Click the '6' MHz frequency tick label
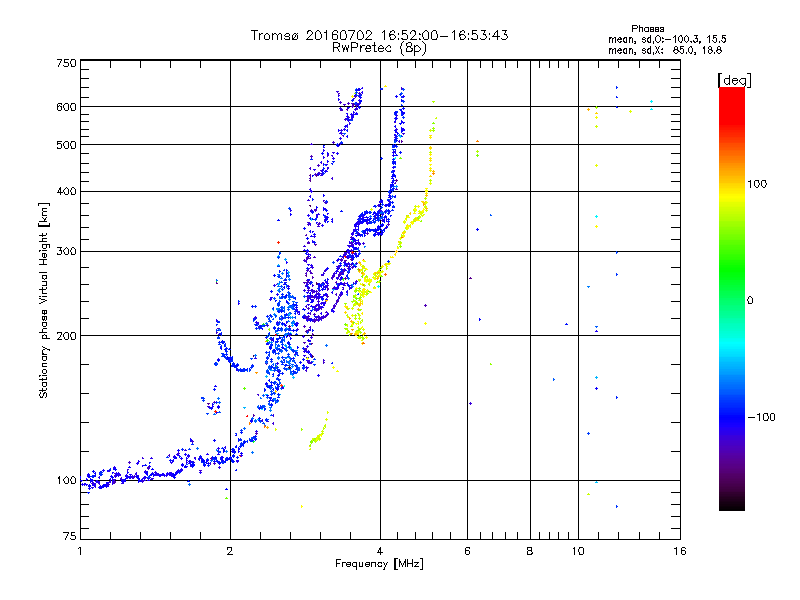 pyautogui.click(x=467, y=551)
